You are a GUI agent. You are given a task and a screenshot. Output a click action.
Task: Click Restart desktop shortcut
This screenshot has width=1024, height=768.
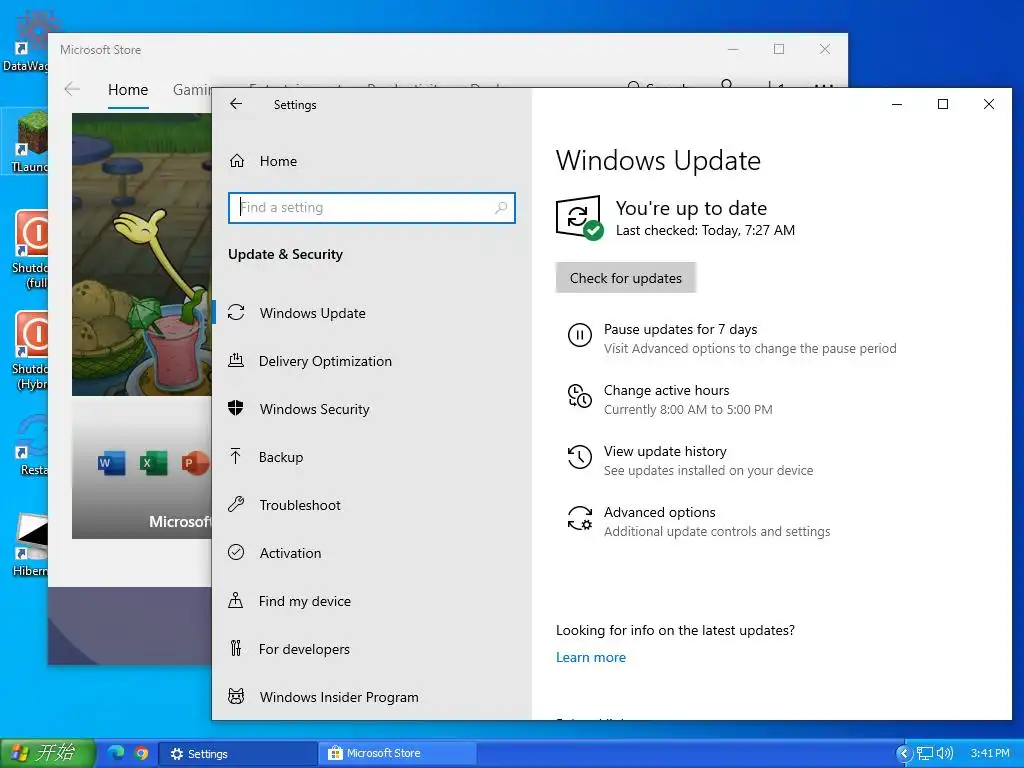pyautogui.click(x=31, y=445)
